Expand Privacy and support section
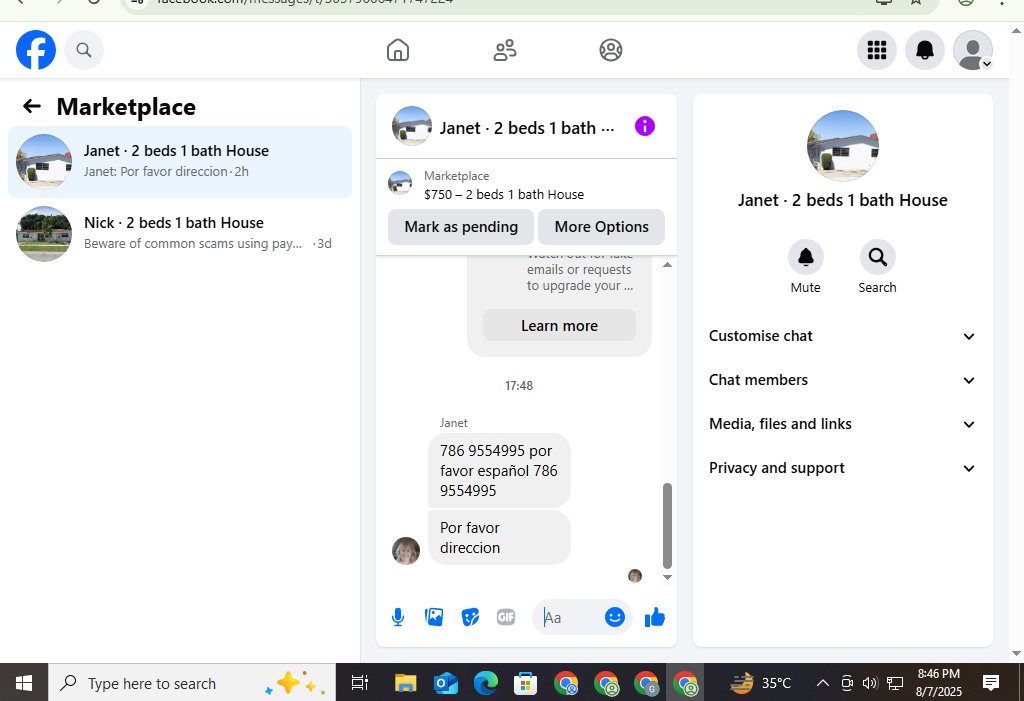This screenshot has height=701, width=1024. point(842,468)
